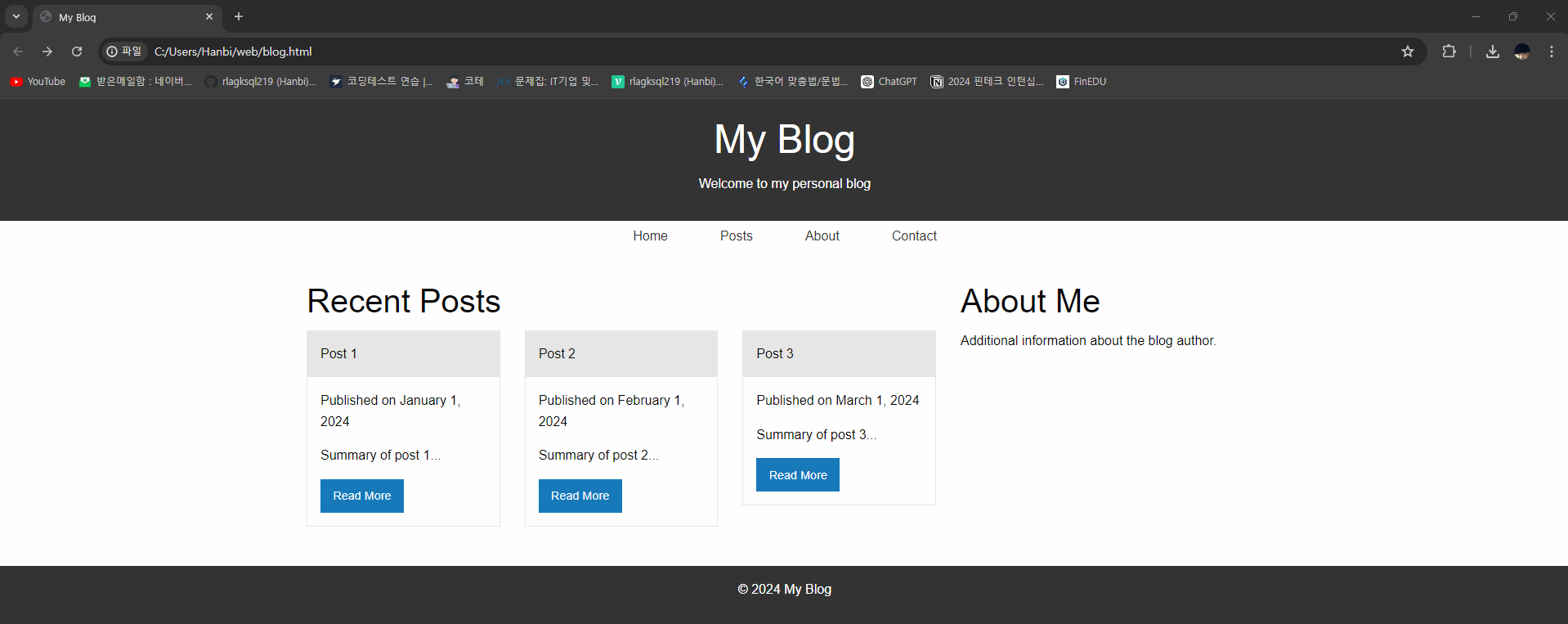
Task: Click the My Blog page title
Action: (x=785, y=140)
